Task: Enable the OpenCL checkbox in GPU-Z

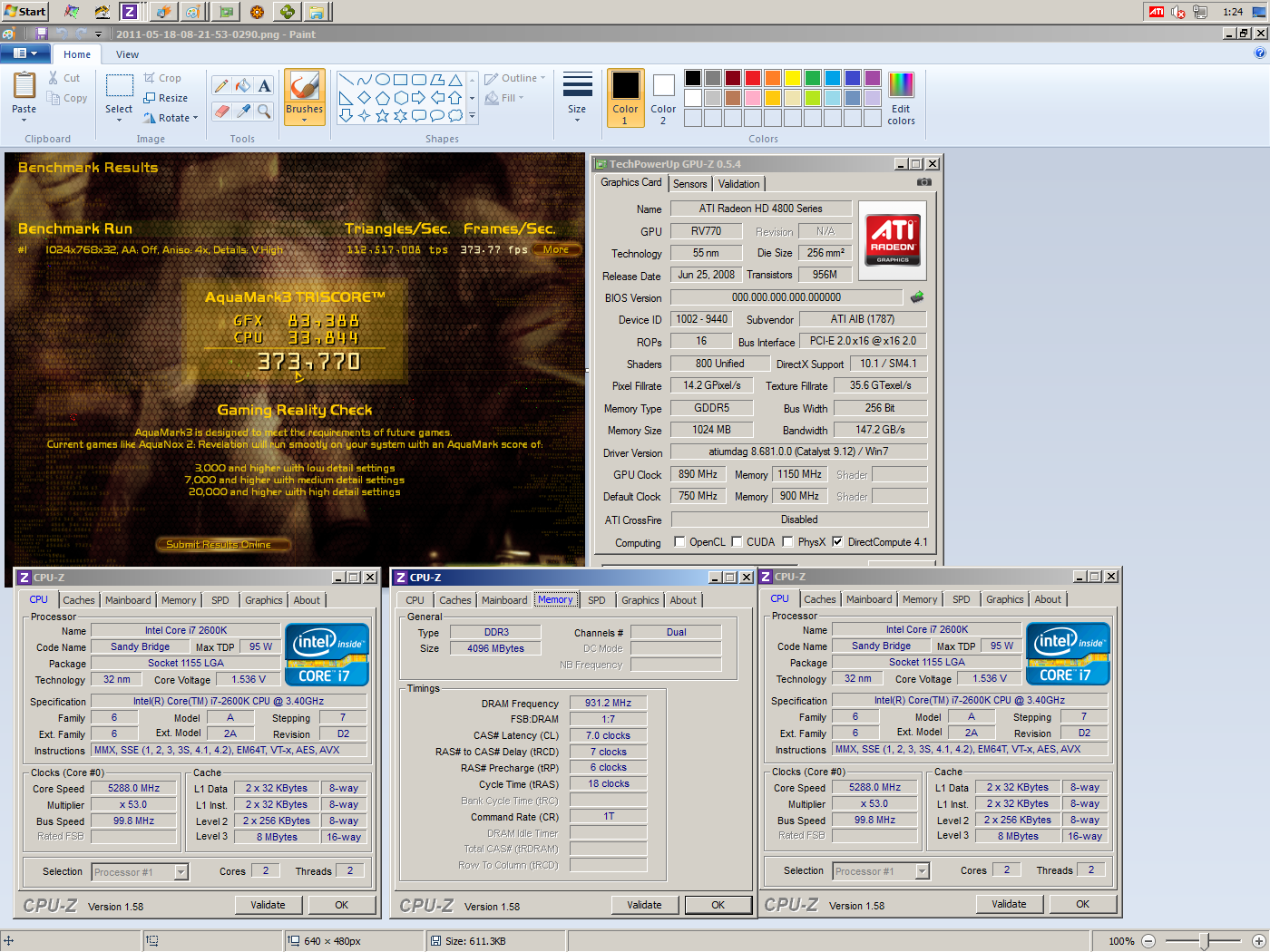Action: tap(679, 542)
